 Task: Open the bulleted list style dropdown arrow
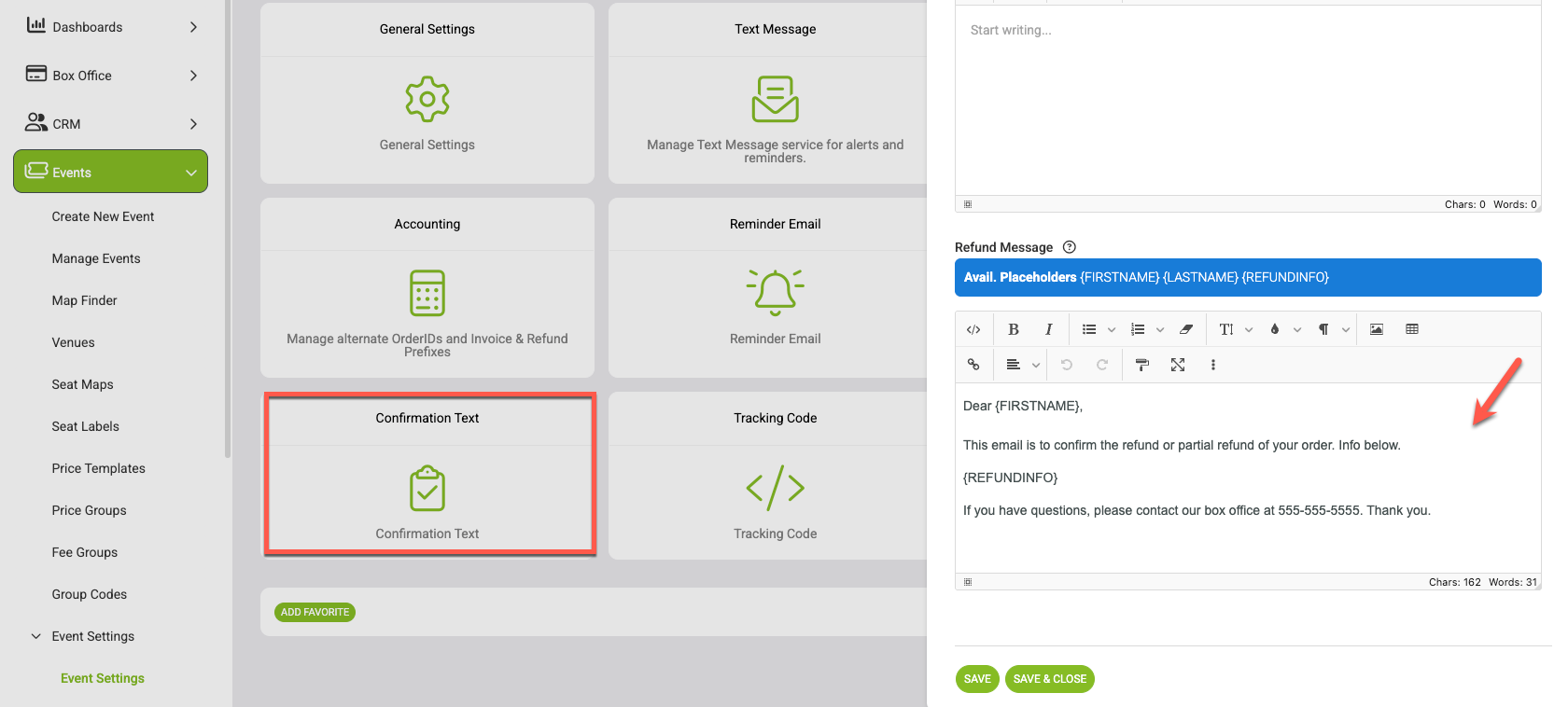pyautogui.click(x=1112, y=329)
